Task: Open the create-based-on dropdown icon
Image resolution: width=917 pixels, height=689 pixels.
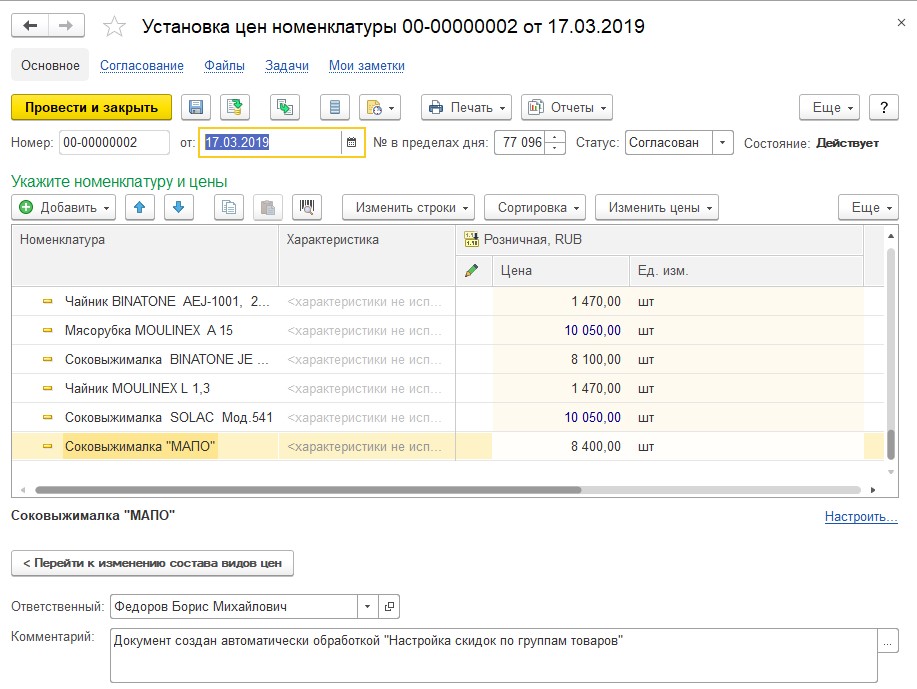Action: click(x=380, y=108)
